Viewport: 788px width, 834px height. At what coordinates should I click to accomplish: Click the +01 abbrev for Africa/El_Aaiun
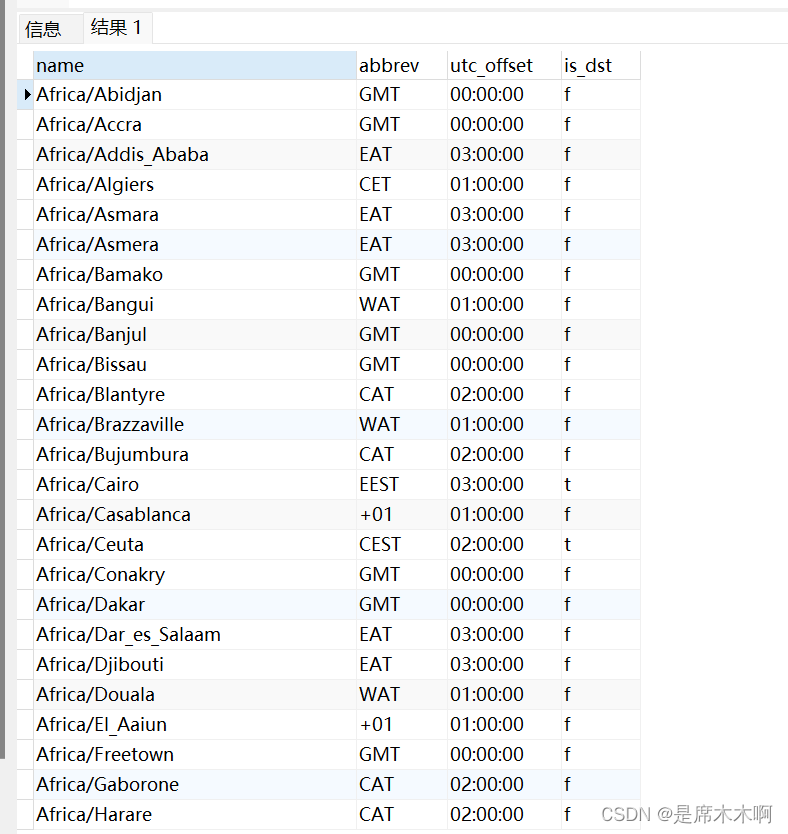[401, 724]
